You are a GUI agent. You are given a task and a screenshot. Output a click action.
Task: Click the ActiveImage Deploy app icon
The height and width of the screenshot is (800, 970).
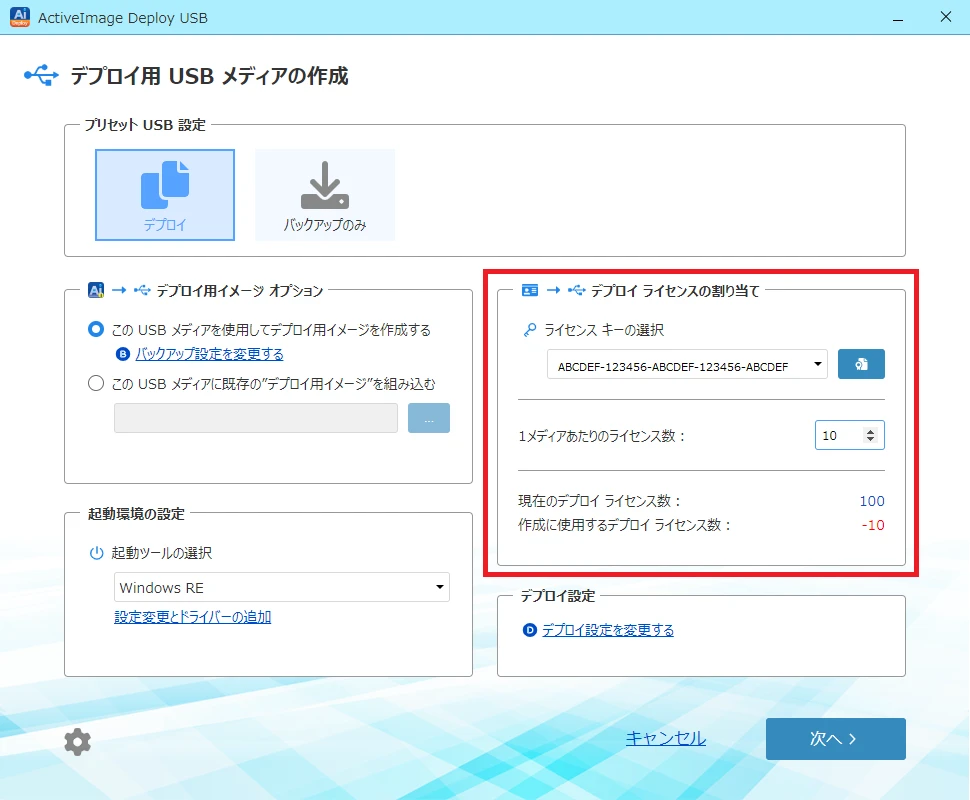[20, 17]
